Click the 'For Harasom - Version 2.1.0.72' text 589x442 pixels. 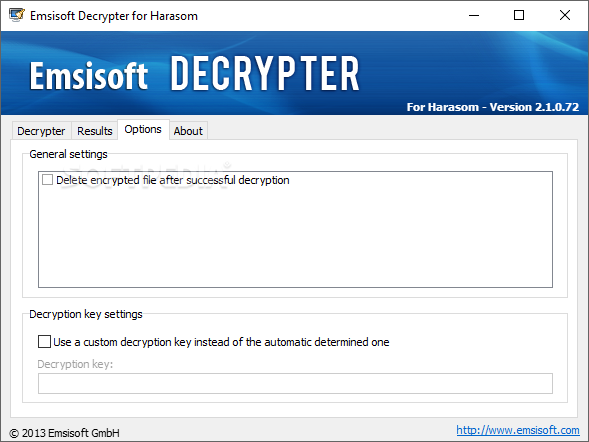[x=493, y=107]
